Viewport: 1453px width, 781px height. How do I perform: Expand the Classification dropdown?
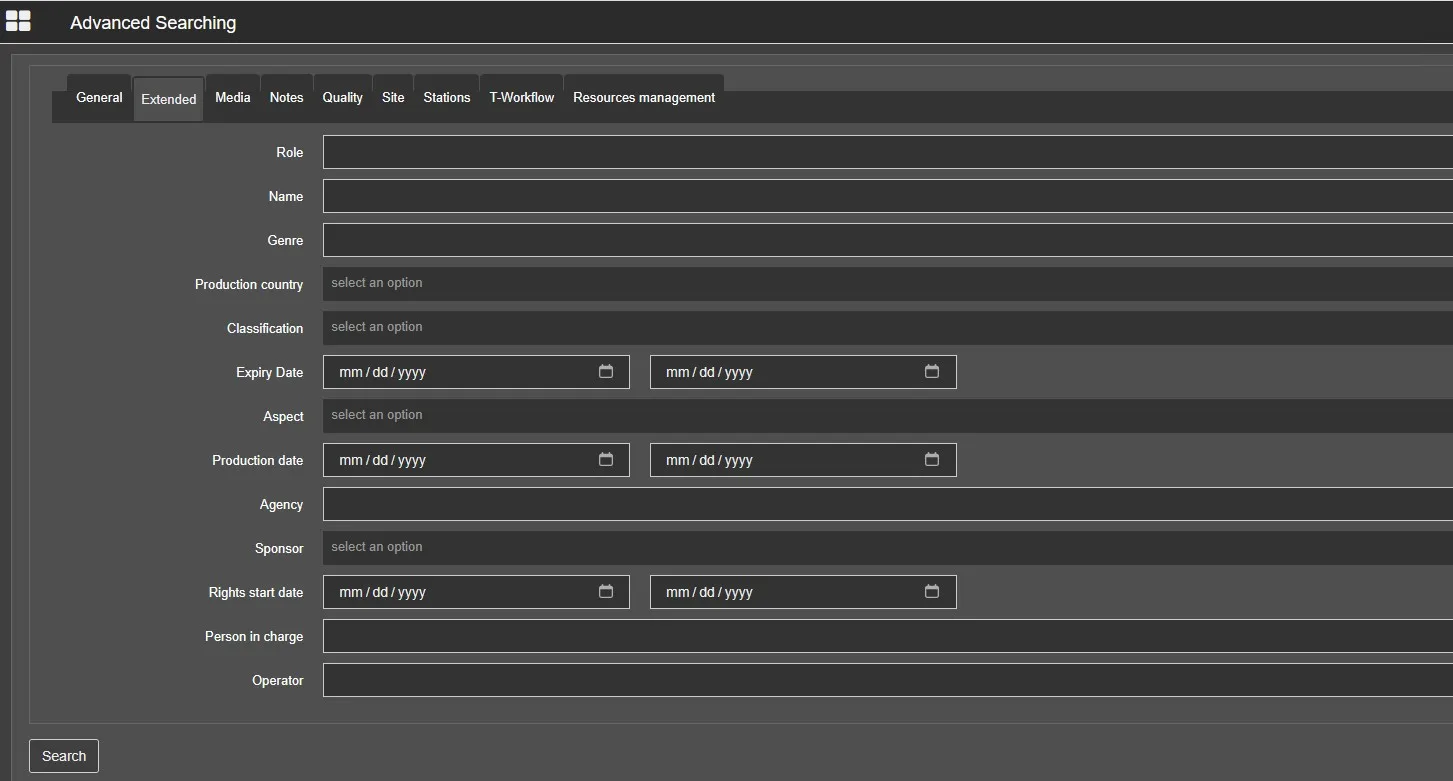tap(886, 328)
